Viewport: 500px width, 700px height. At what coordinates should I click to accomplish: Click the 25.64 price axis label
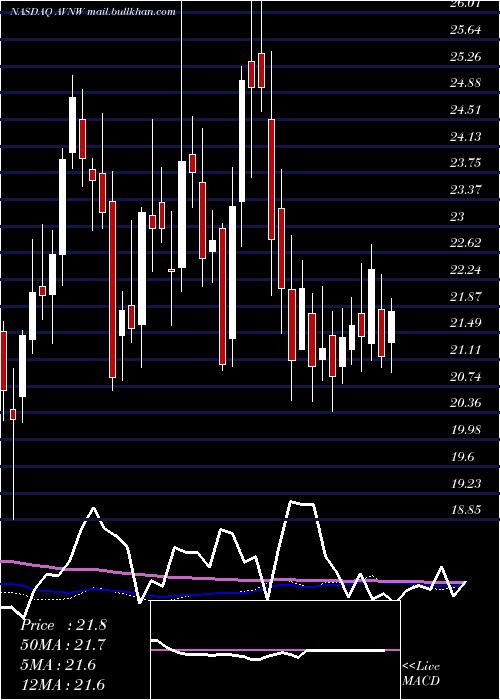(466, 30)
